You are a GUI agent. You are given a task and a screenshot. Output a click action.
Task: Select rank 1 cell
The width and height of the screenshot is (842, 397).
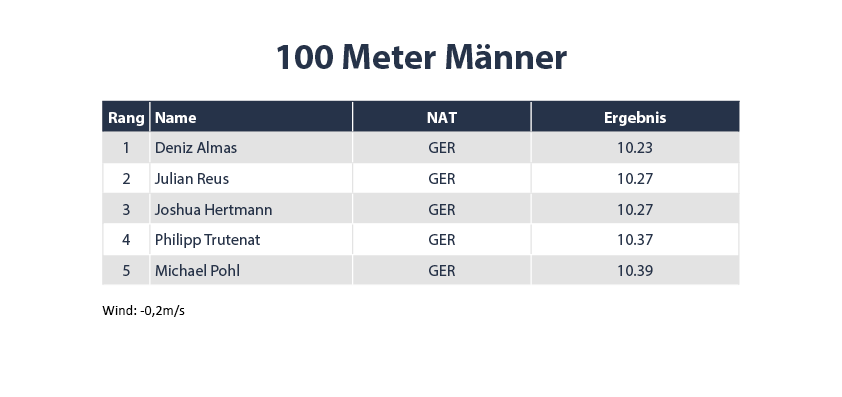click(126, 148)
